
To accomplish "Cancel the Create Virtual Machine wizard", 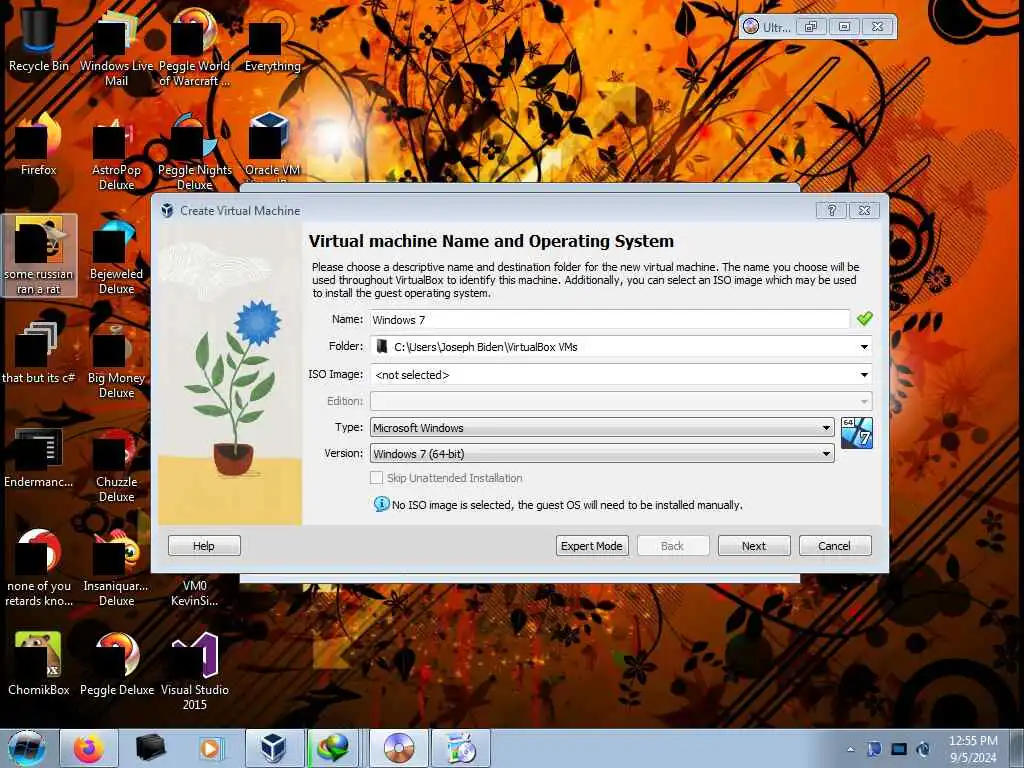I will tap(835, 546).
